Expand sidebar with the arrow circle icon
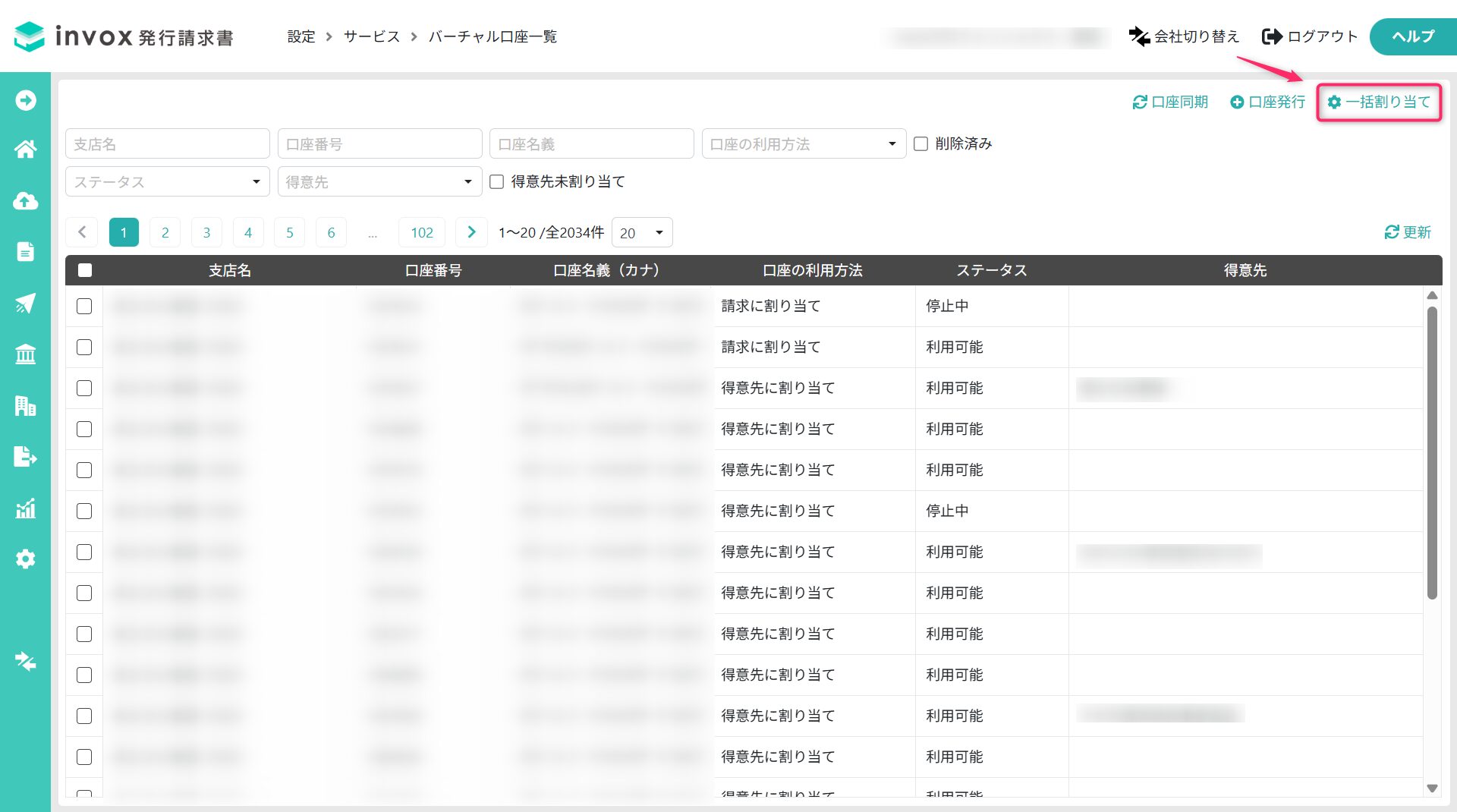This screenshot has width=1457, height=812. pos(25,100)
